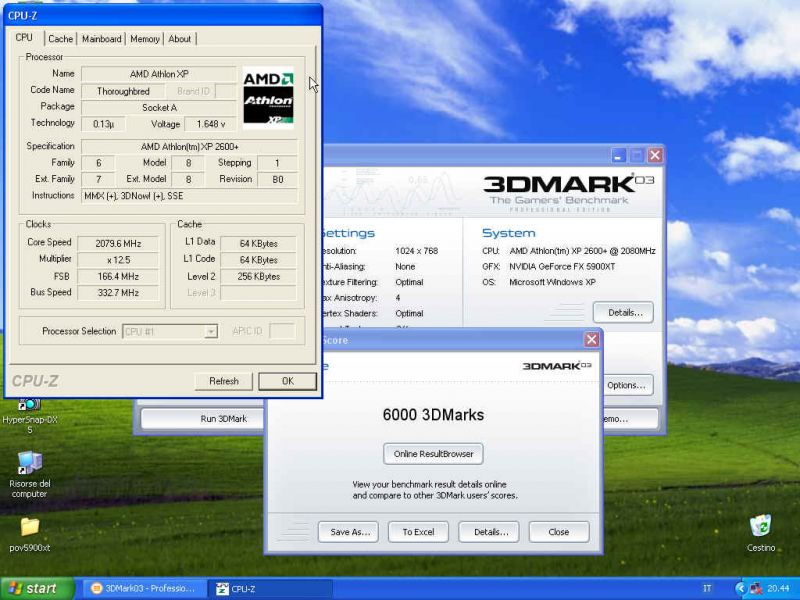Click the Revision value B0
800x600 pixels.
click(x=278, y=180)
